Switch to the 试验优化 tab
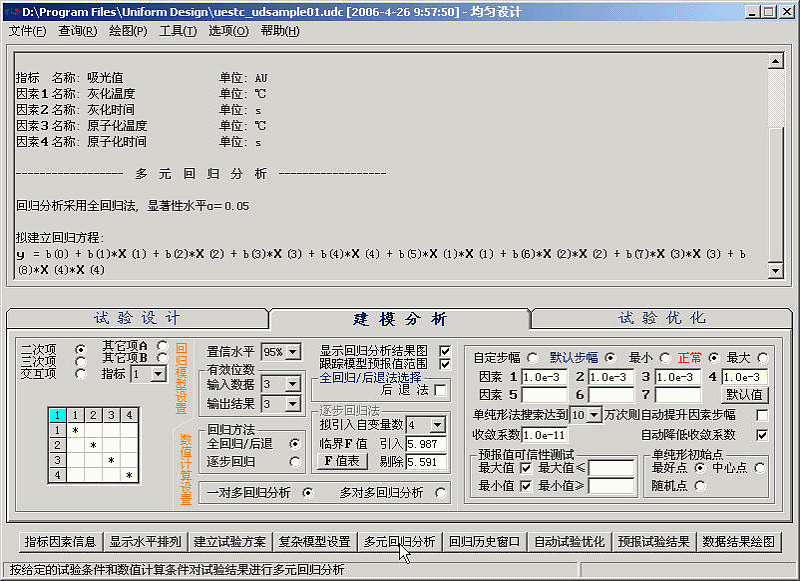 (662, 319)
